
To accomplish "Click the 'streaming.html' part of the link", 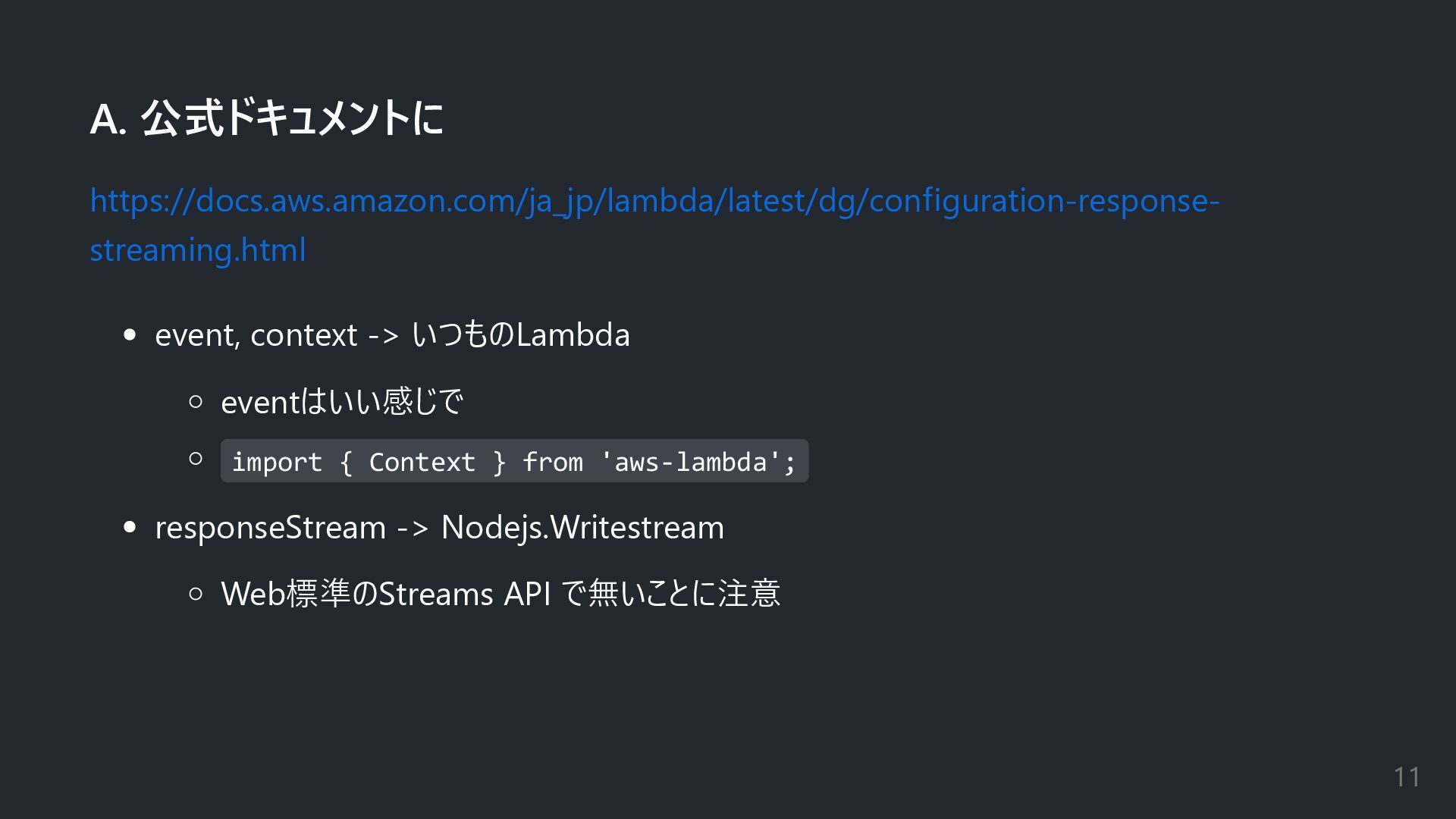I will 197,250.
